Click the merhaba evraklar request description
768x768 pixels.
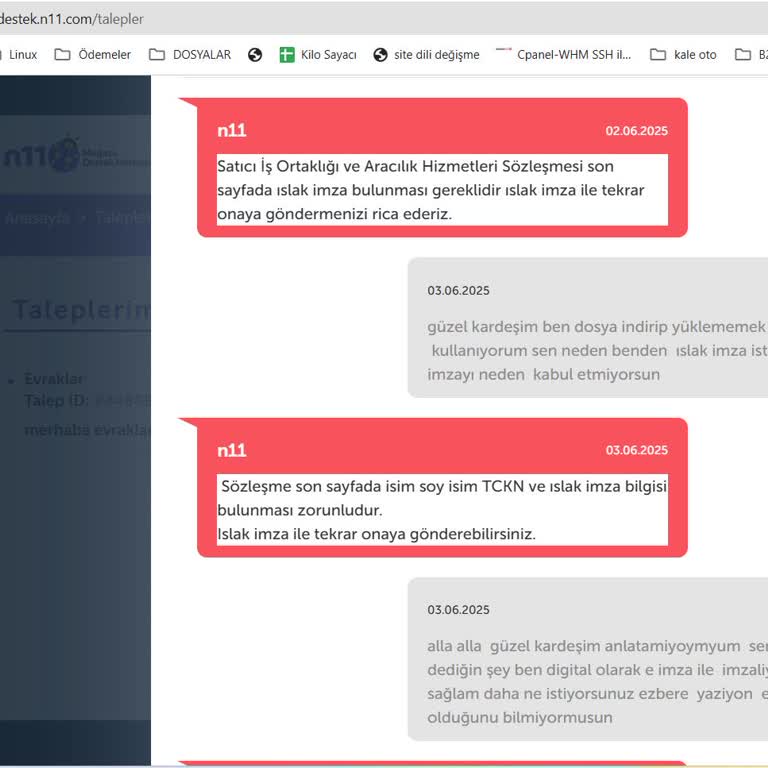point(87,430)
